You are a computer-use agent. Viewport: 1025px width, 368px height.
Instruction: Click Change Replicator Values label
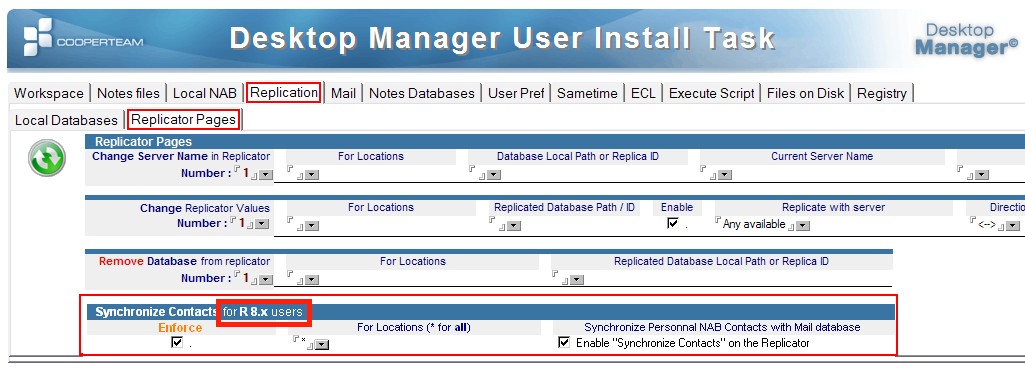point(205,208)
